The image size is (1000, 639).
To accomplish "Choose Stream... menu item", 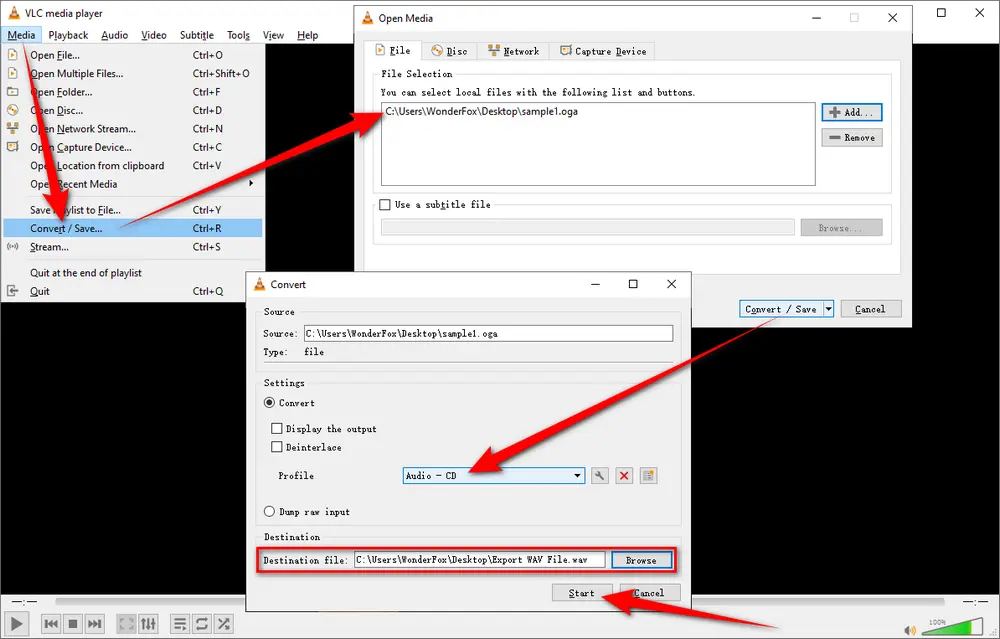I will (x=133, y=247).
